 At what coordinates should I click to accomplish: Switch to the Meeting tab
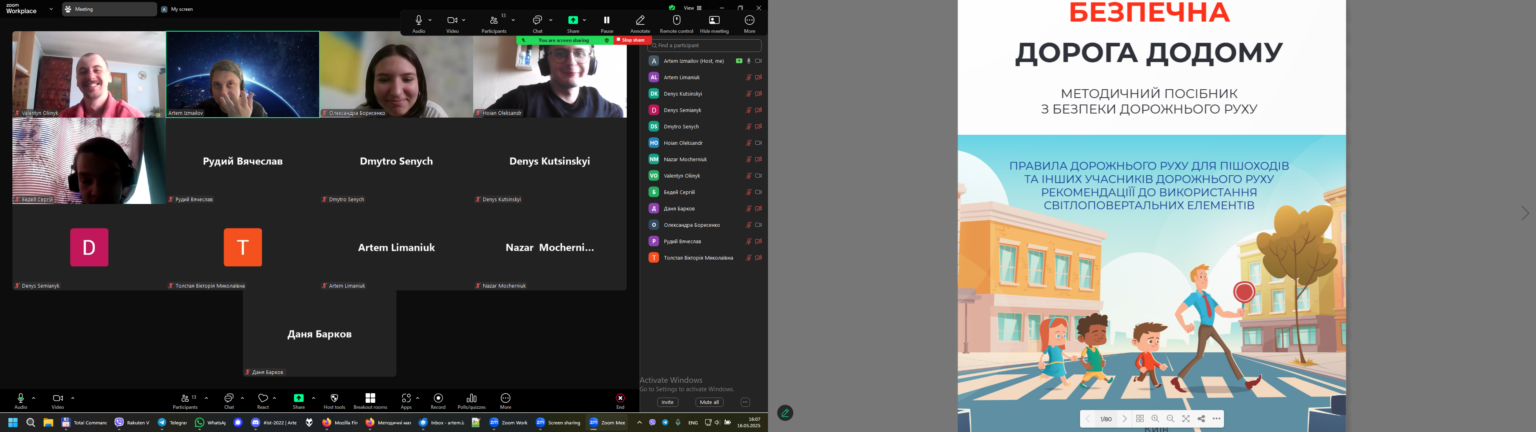108,9
